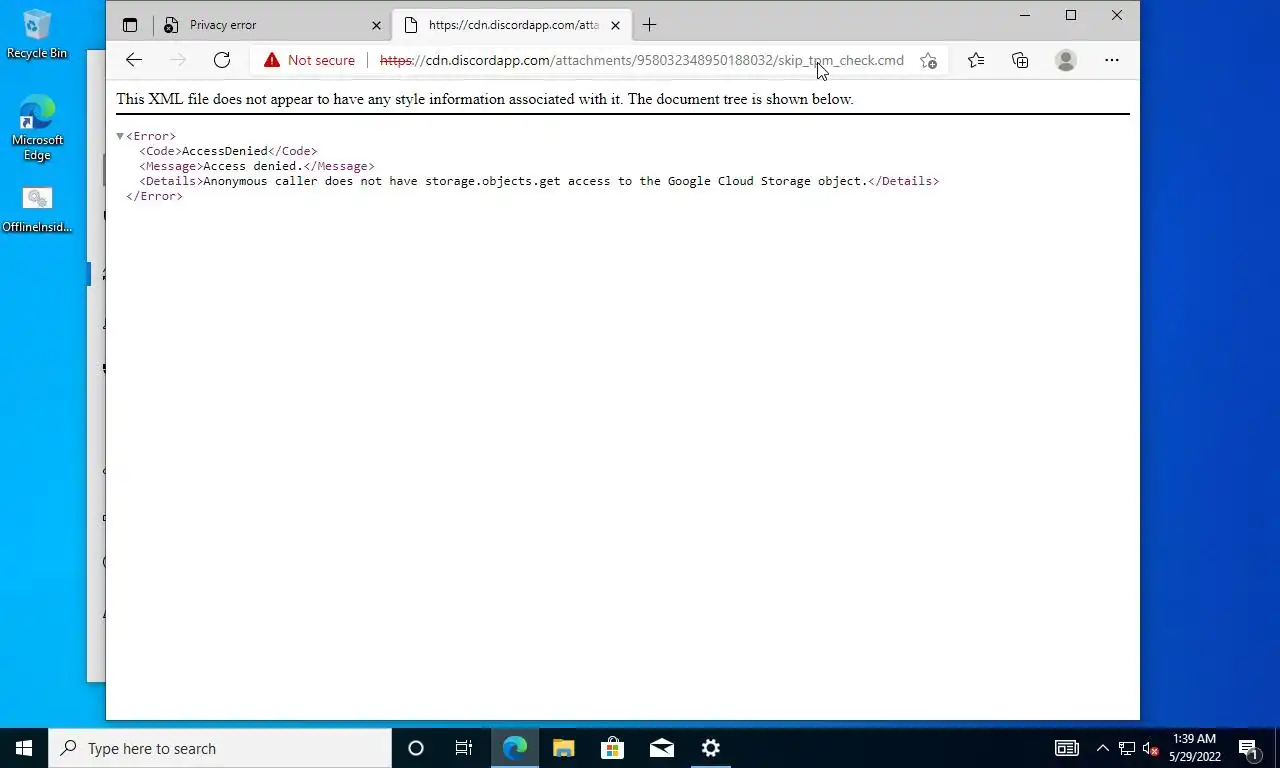Open the OfflineInsid... desktop file
The width and height of the screenshot is (1280, 768).
click(37, 210)
